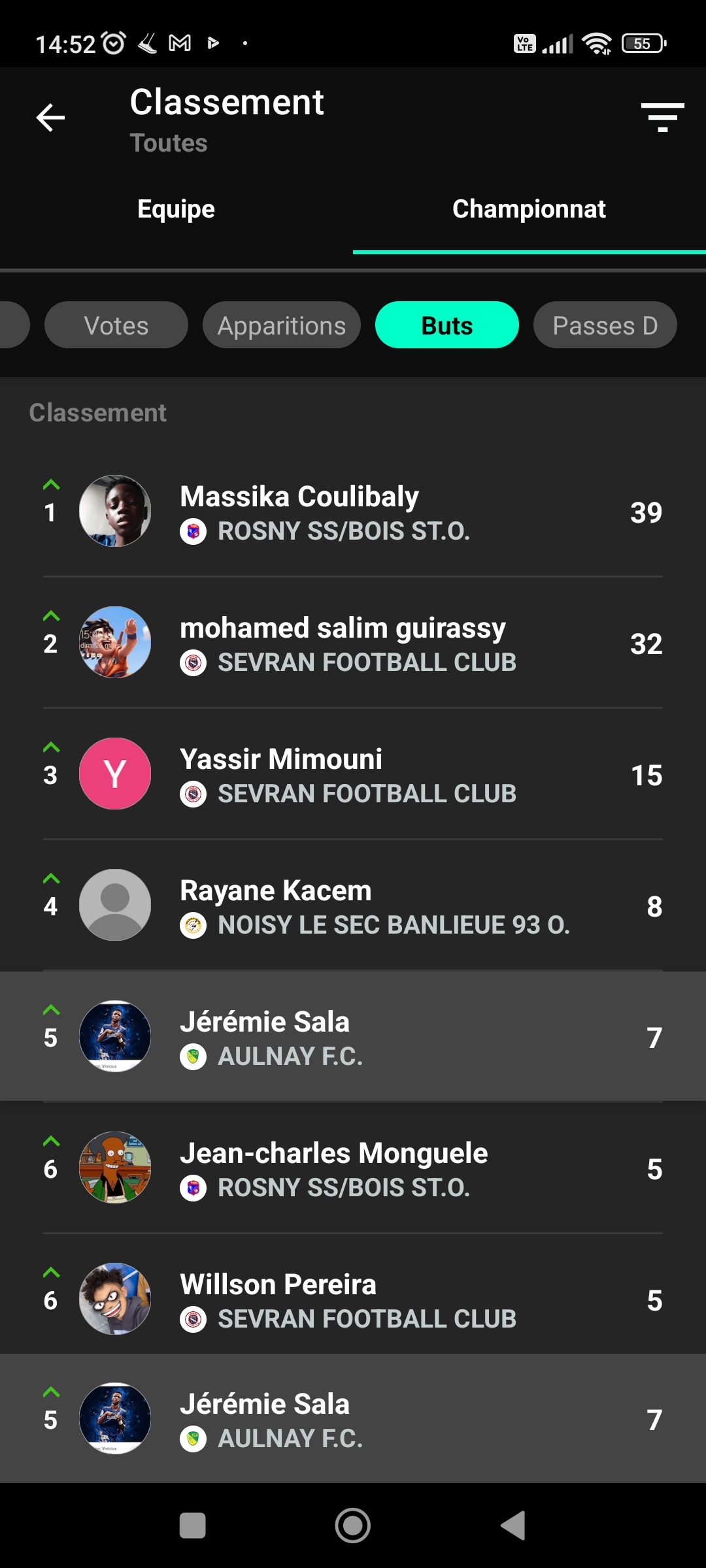Viewport: 706px width, 1568px height.
Task: Tap the Android recent apps square button
Action: [x=193, y=1526]
